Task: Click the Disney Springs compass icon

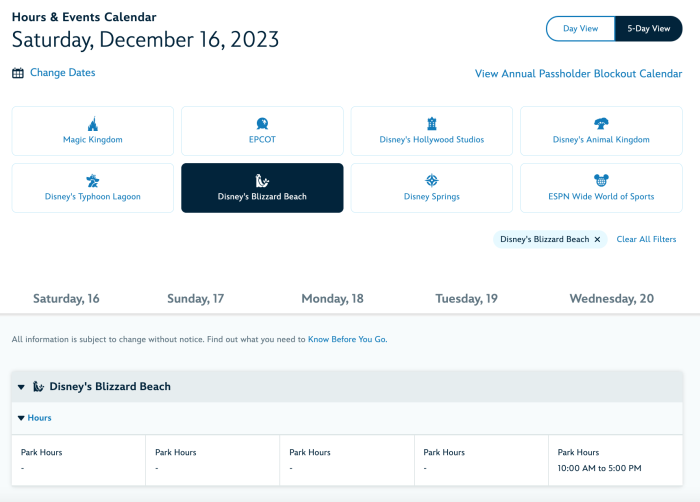Action: pos(432,180)
